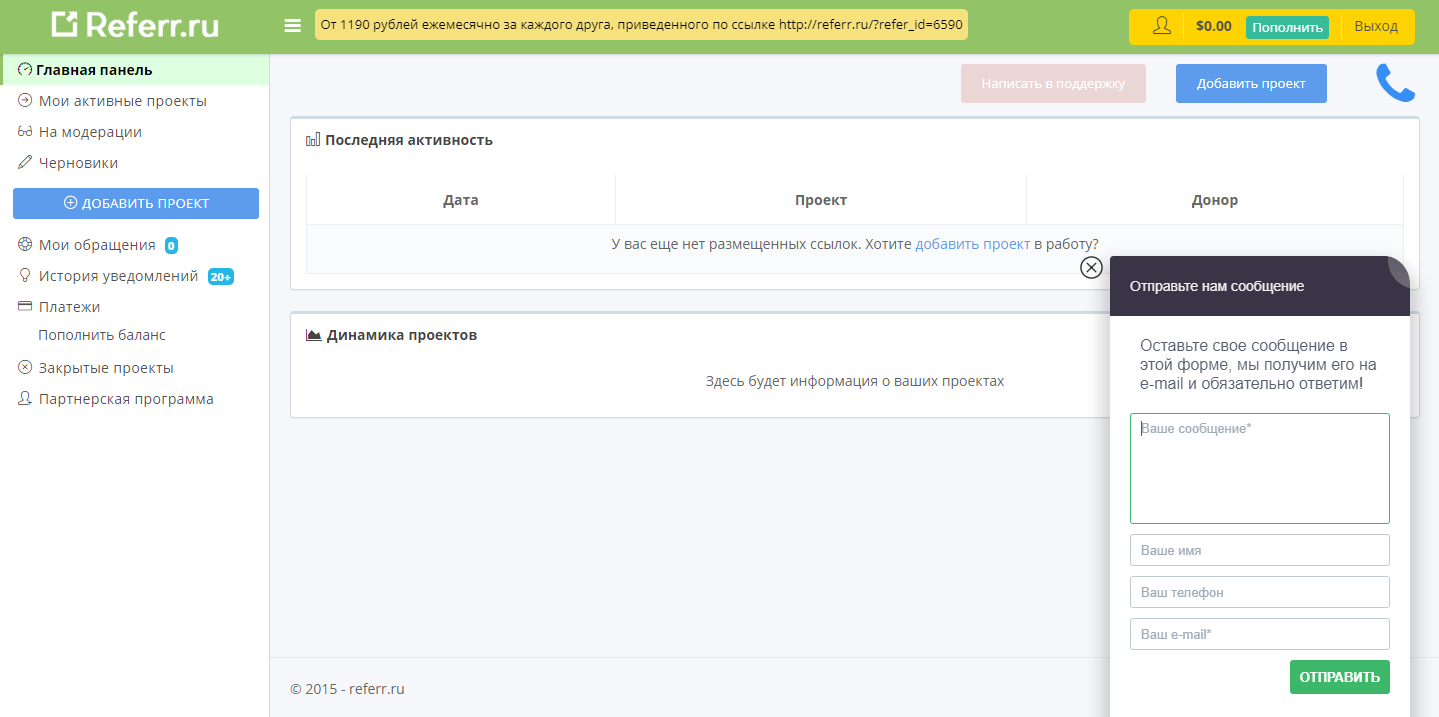Click the sidebar ДОБАВИТЬ ПРОЕКТ button
This screenshot has width=1439, height=717.
[136, 203]
